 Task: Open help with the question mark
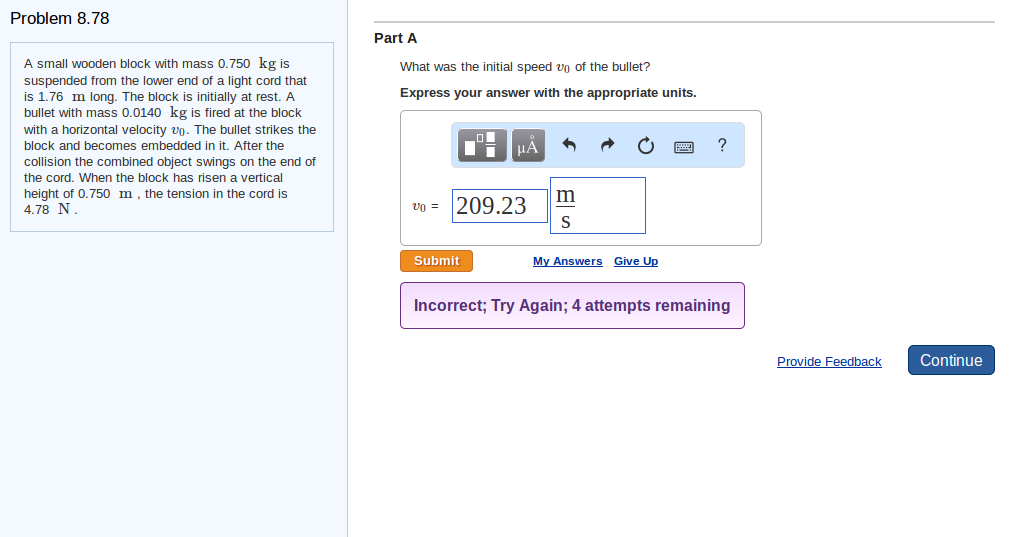pyautogui.click(x=722, y=146)
